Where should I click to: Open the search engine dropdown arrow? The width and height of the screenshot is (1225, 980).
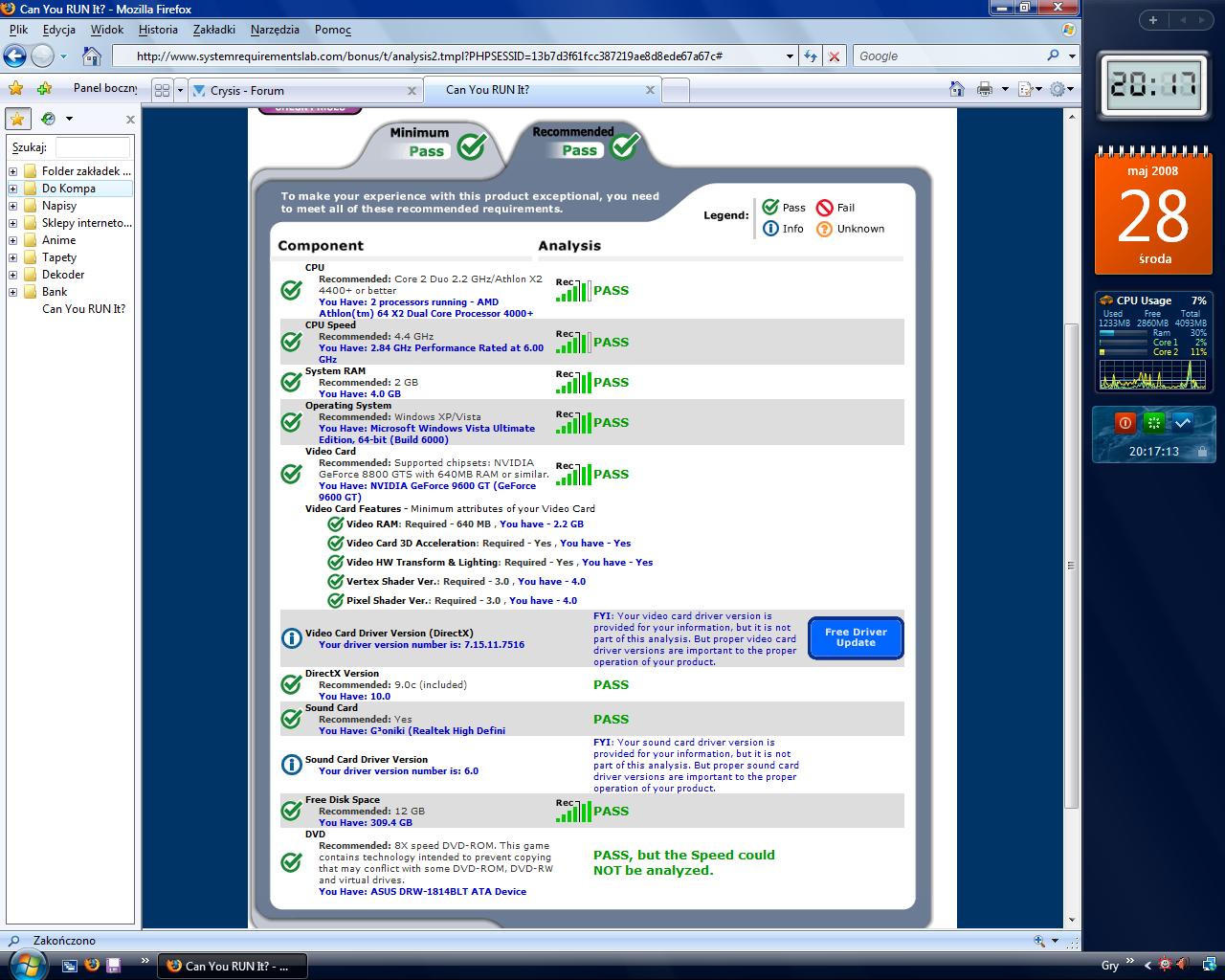1072,56
